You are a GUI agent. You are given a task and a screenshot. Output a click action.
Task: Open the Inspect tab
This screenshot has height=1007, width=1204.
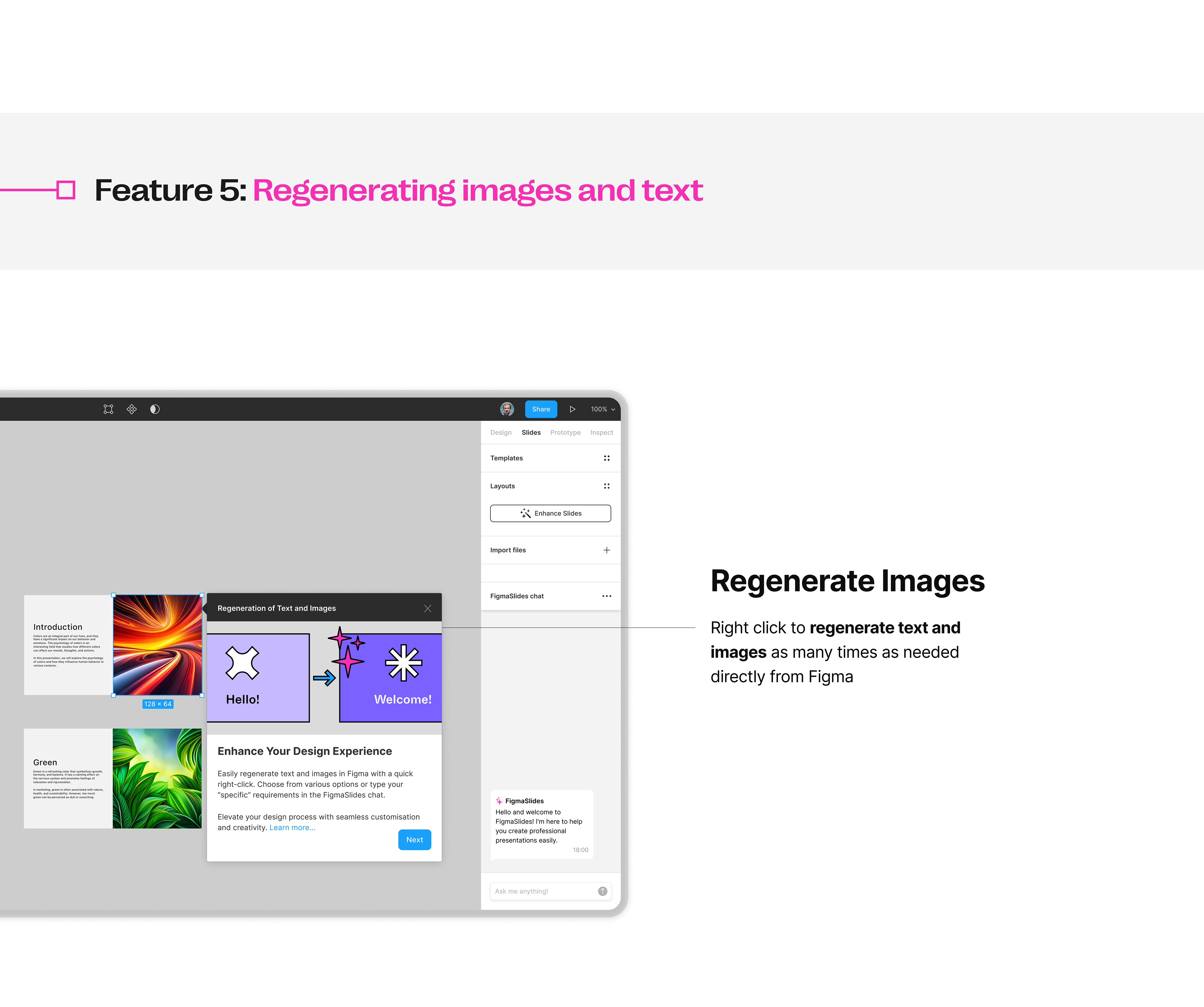[601, 433]
